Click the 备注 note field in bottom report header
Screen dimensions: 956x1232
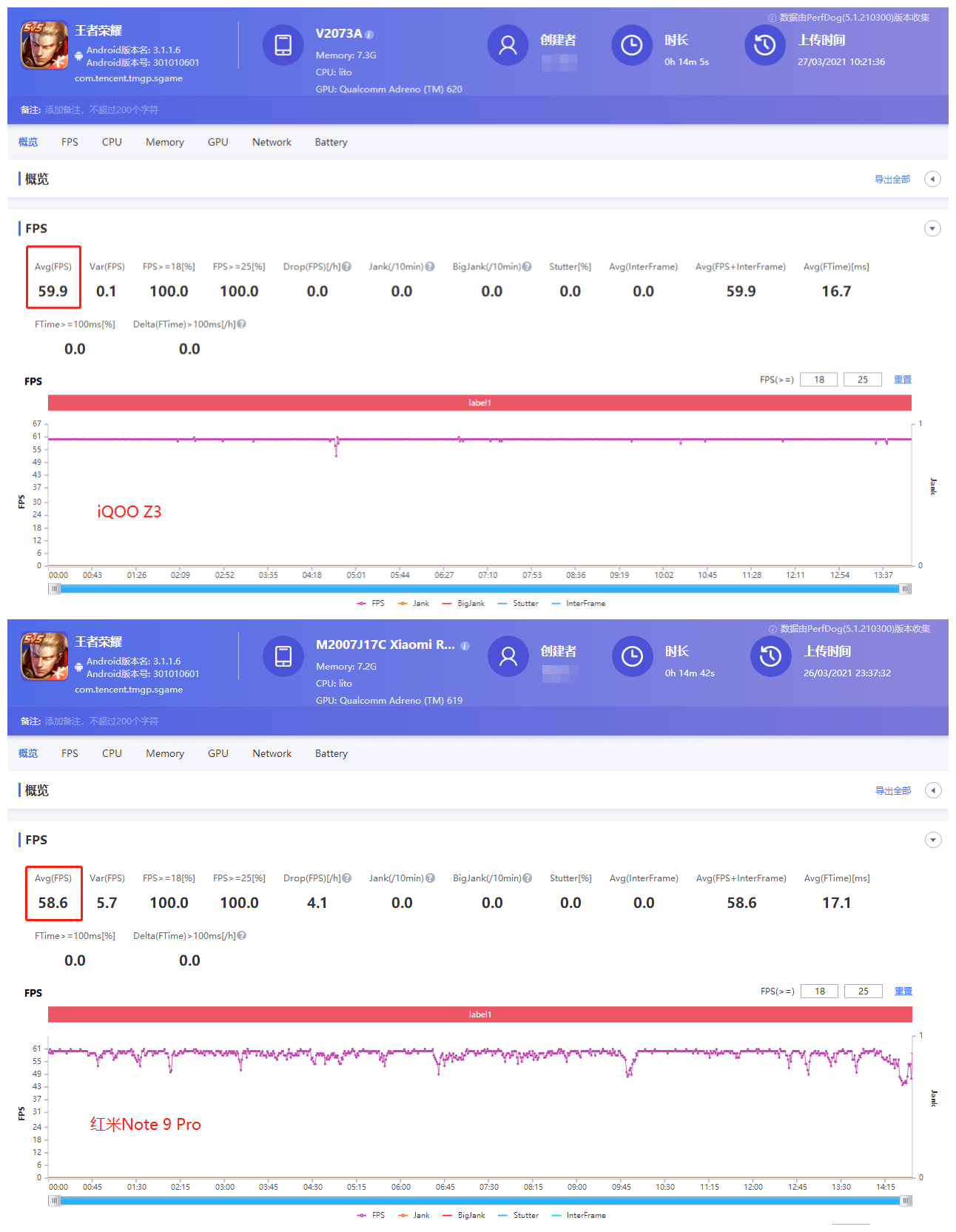click(101, 721)
